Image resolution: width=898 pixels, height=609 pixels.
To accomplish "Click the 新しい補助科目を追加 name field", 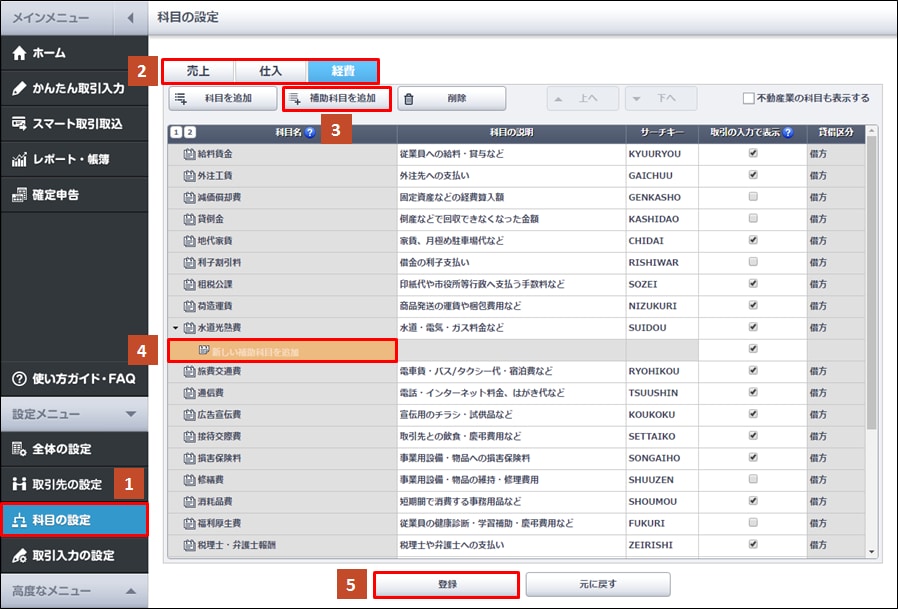I will [x=283, y=351].
